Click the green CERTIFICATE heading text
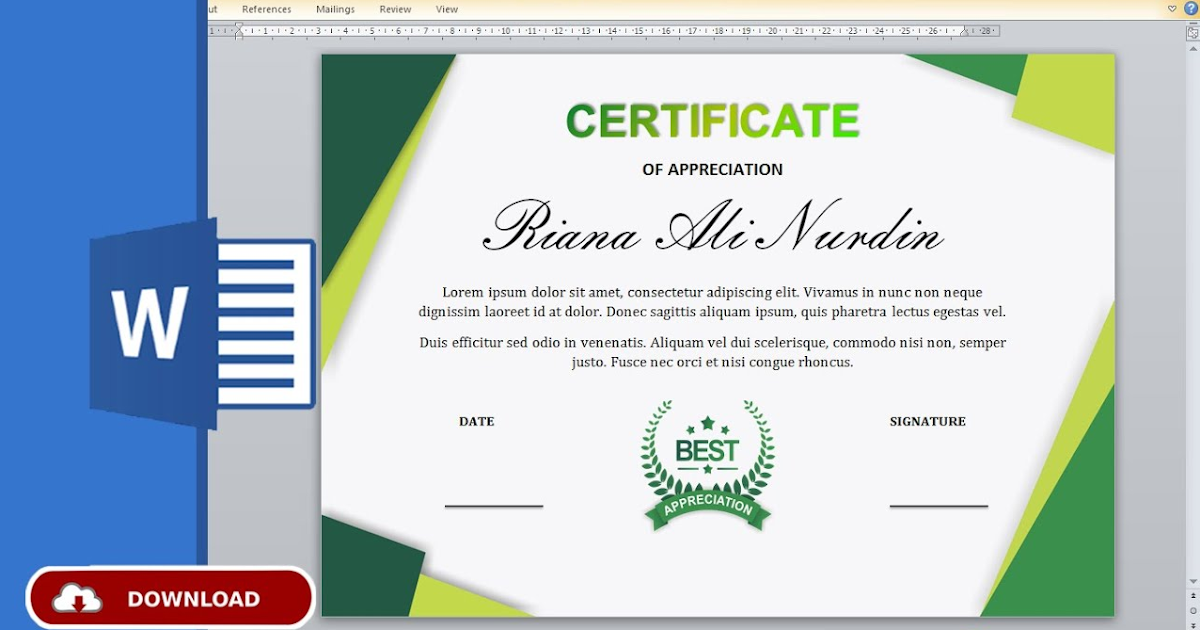Image resolution: width=1200 pixels, height=630 pixels. [x=712, y=120]
